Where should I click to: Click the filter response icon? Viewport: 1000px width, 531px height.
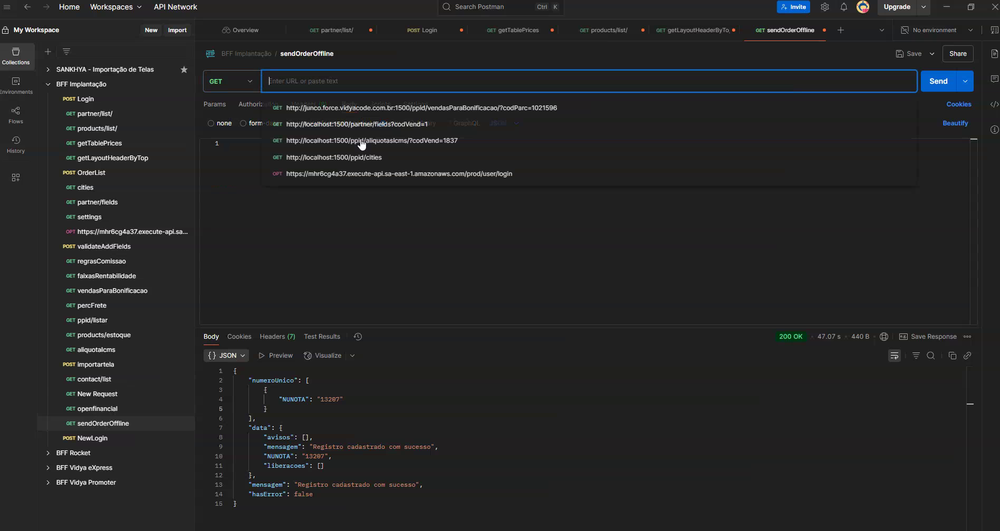[916, 356]
